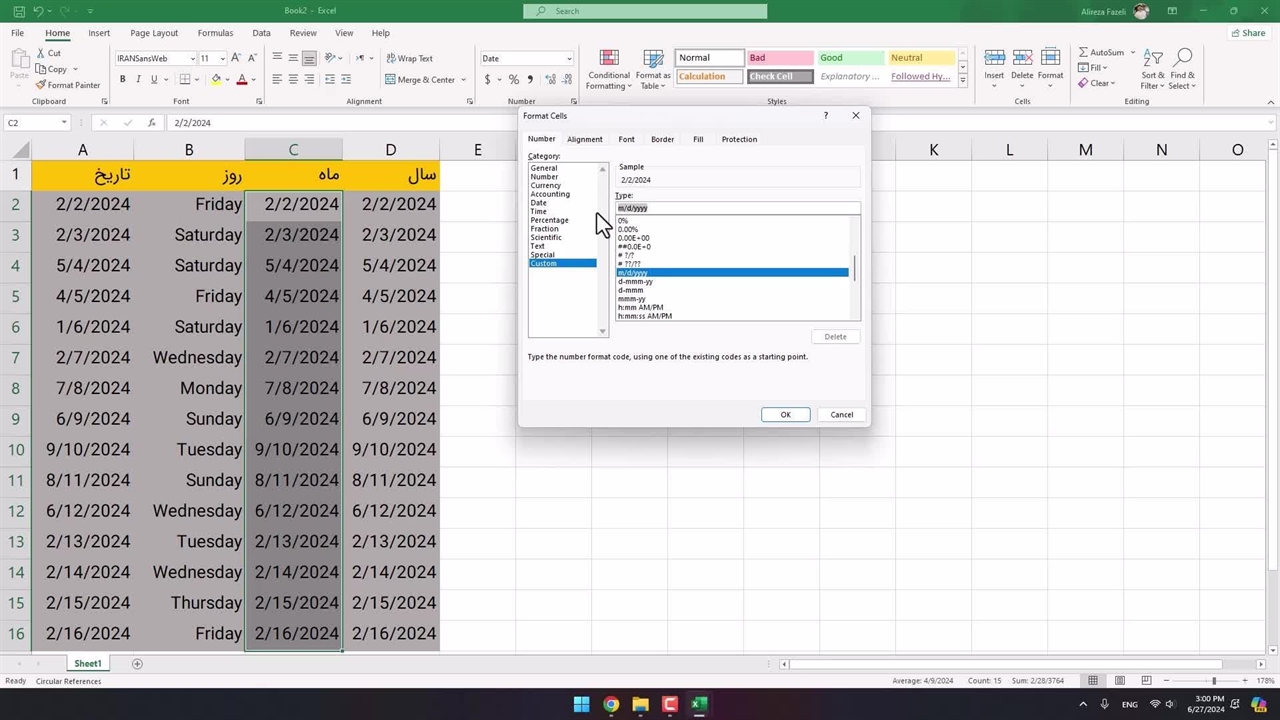Viewport: 1280px width, 720px height.
Task: Toggle Italic formatting in ribbon
Action: pos(138,80)
